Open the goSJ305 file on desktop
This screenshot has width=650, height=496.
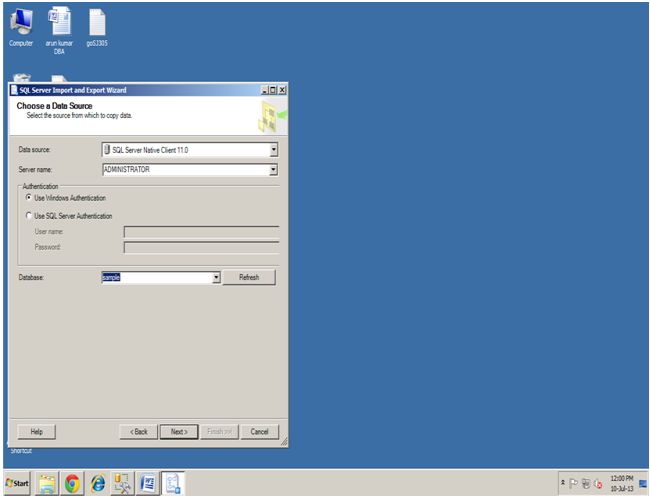pos(97,27)
